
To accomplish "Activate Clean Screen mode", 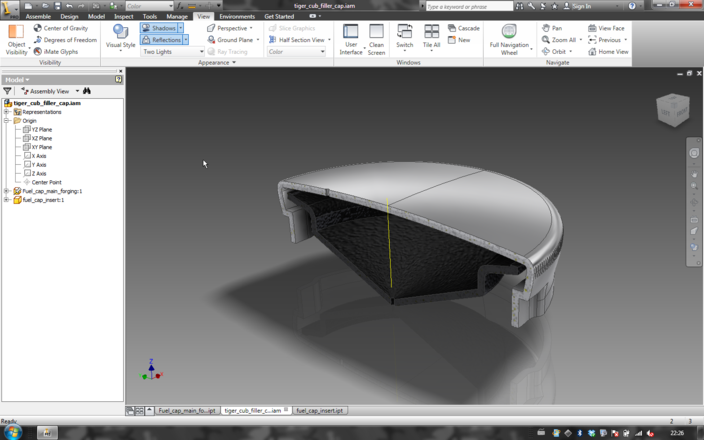I will 376,40.
